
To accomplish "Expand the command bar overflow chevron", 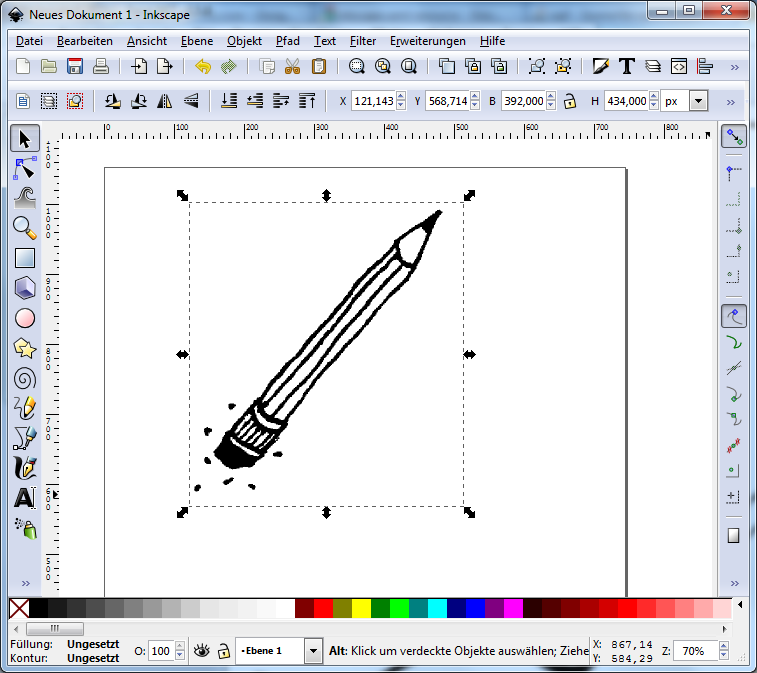I will click(734, 67).
